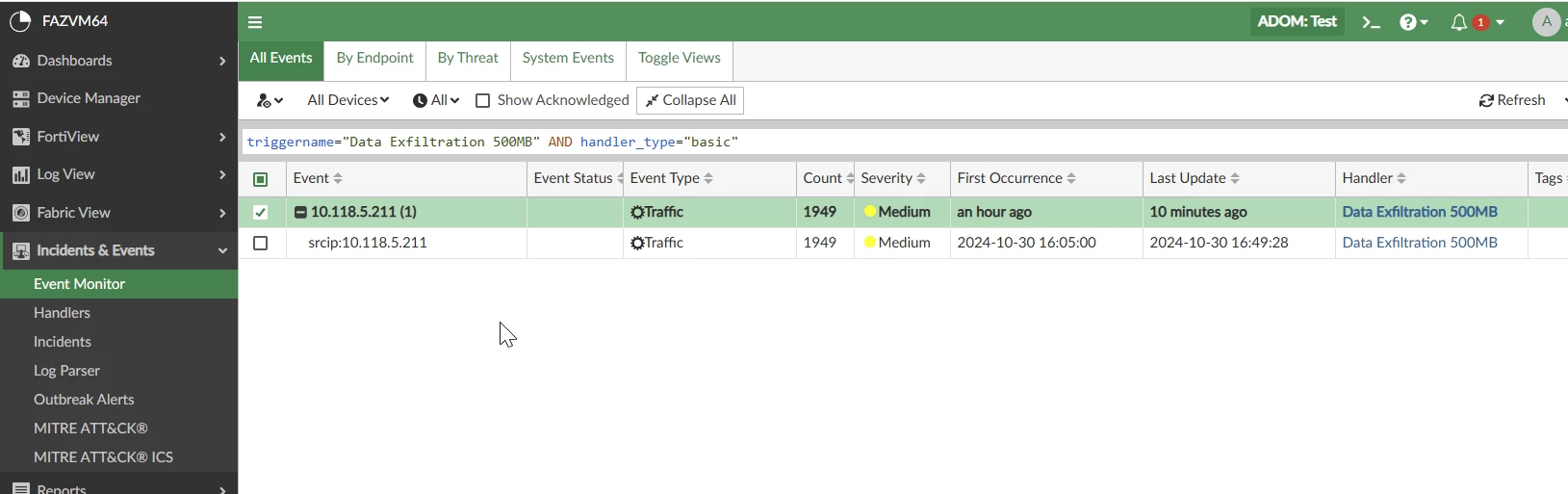Click the Log View chart icon
The height and width of the screenshot is (494, 1568).
pyautogui.click(x=21, y=174)
